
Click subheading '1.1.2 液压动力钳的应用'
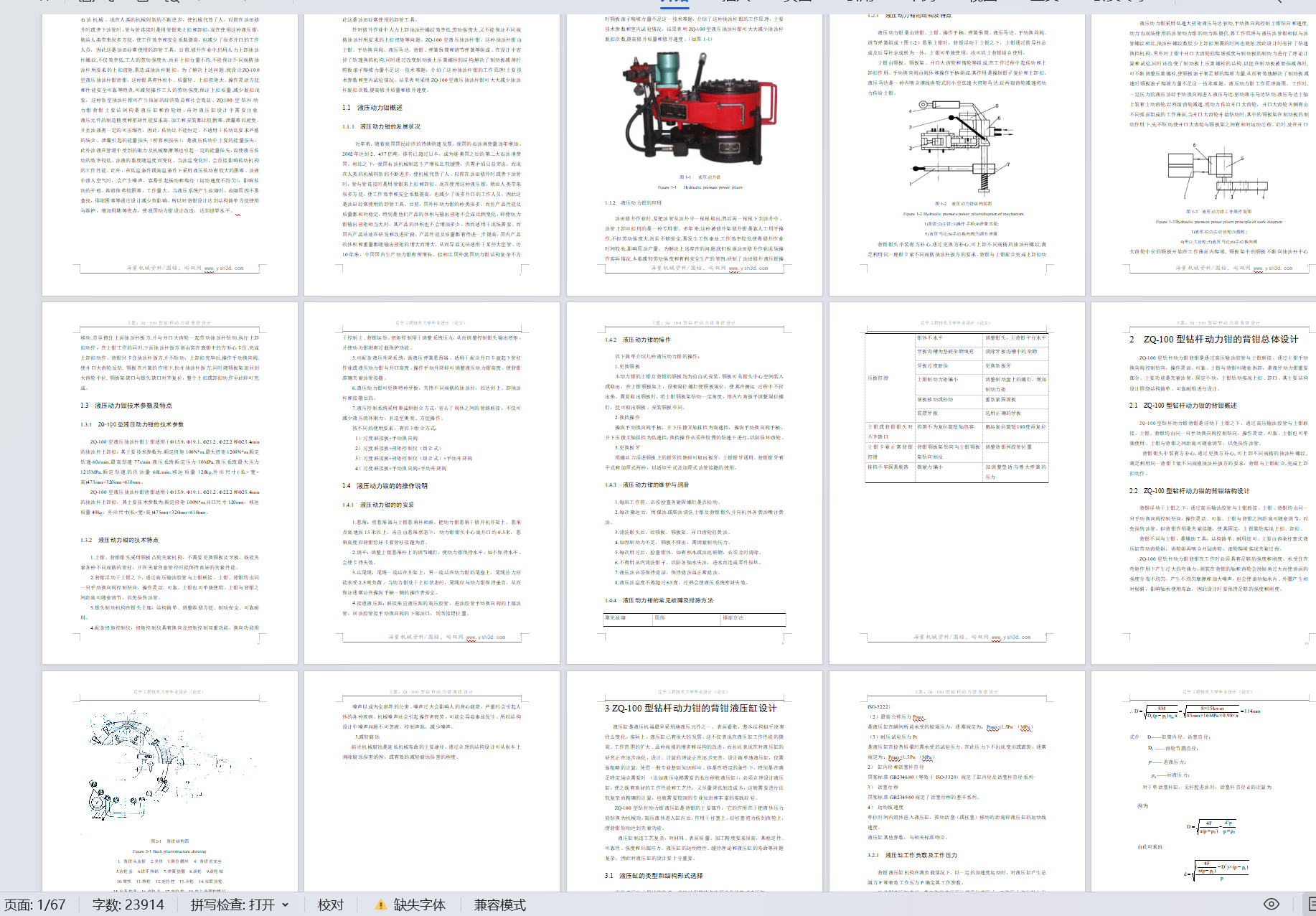(634, 203)
